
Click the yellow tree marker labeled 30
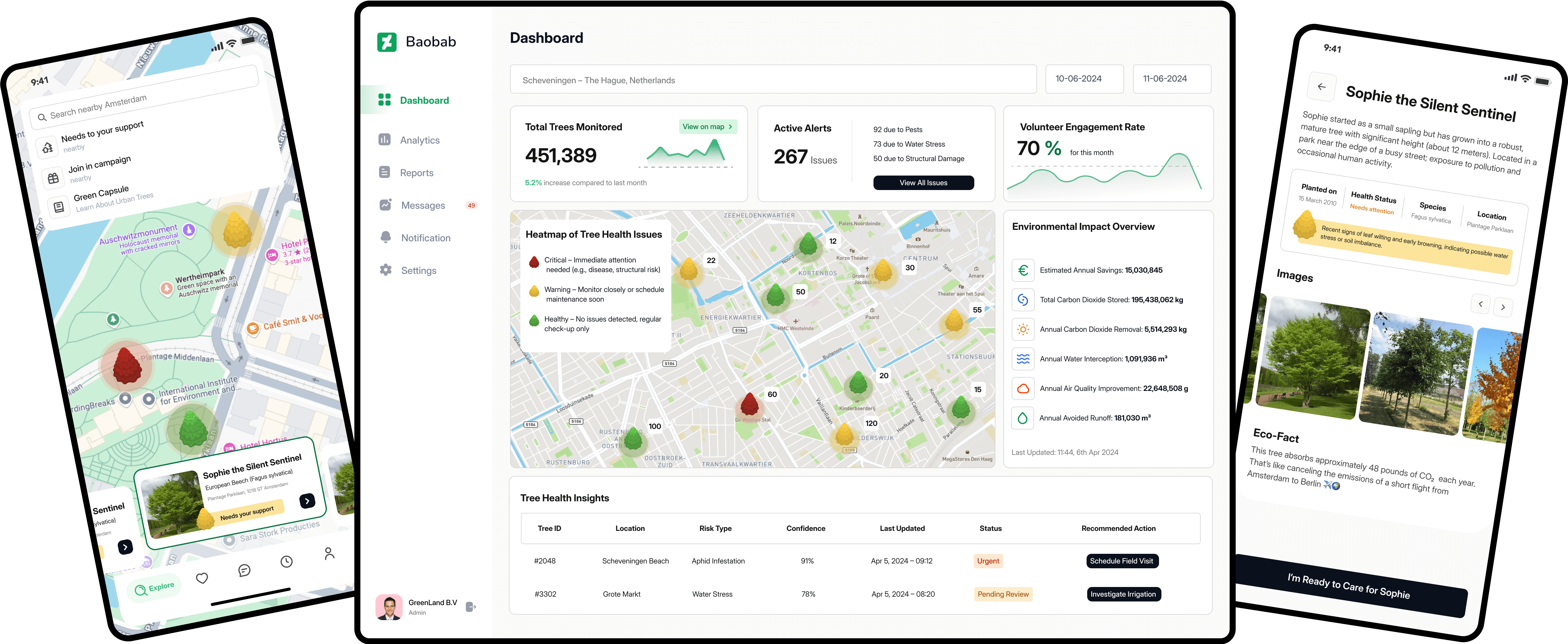coord(883,271)
